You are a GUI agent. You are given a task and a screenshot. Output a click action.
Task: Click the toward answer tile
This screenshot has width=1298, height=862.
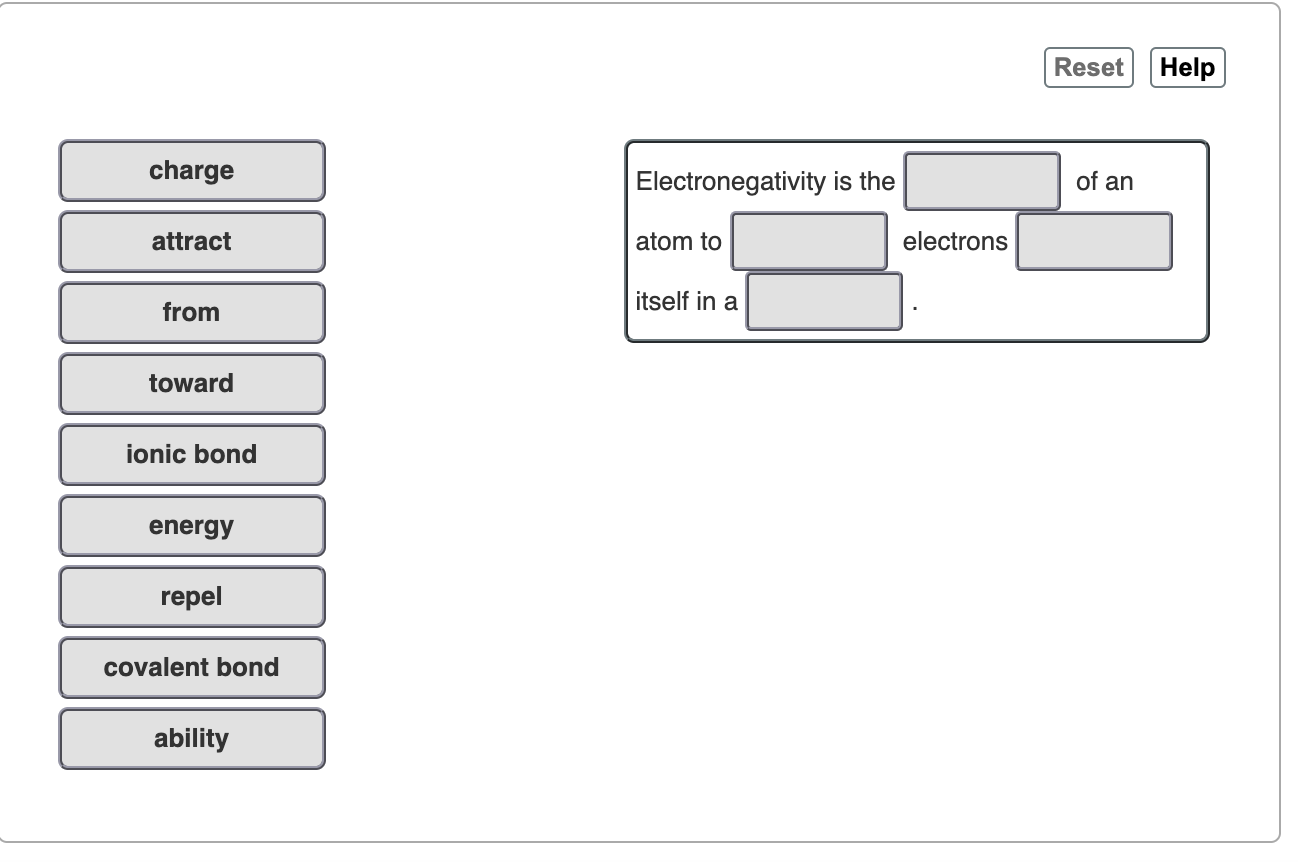(x=191, y=383)
